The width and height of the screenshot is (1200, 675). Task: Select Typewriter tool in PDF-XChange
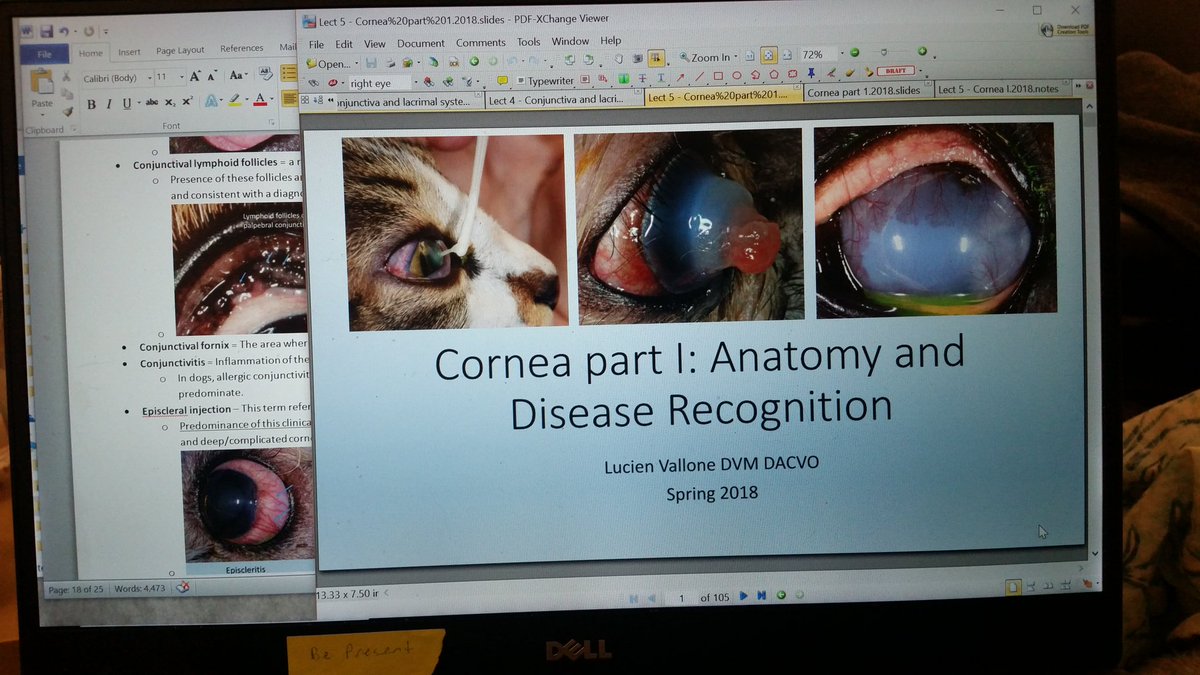(545, 80)
